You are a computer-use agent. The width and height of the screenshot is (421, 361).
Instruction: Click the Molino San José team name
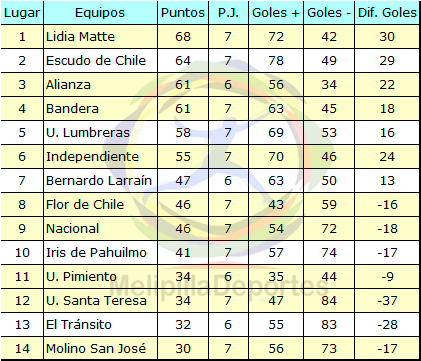pyautogui.click(x=96, y=349)
